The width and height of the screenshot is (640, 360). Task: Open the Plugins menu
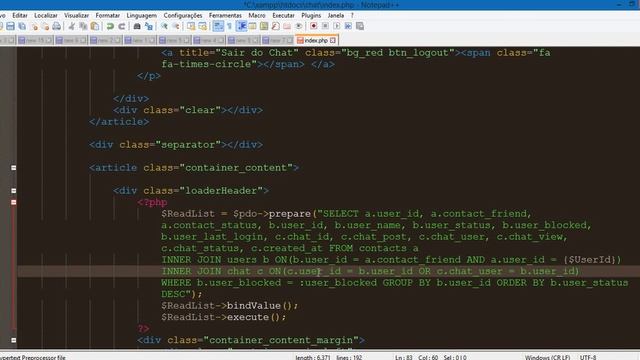[x=311, y=15]
